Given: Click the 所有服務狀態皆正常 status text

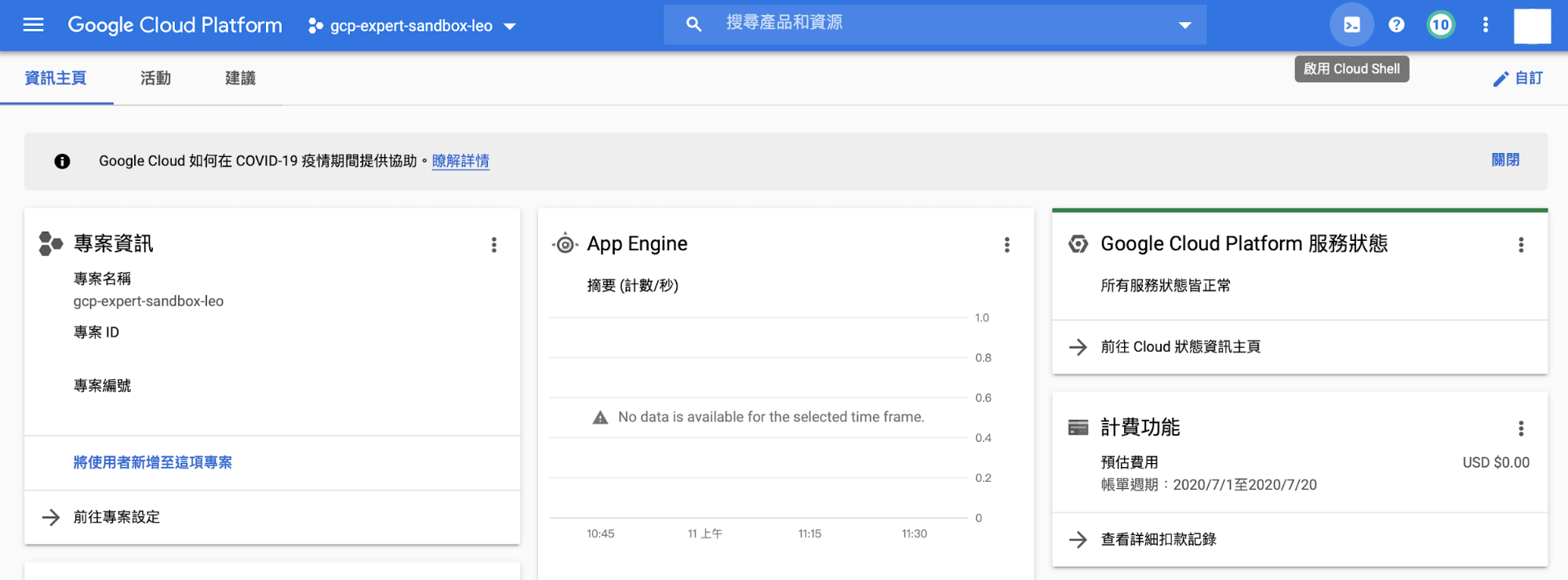Looking at the screenshot, I should point(1166,286).
